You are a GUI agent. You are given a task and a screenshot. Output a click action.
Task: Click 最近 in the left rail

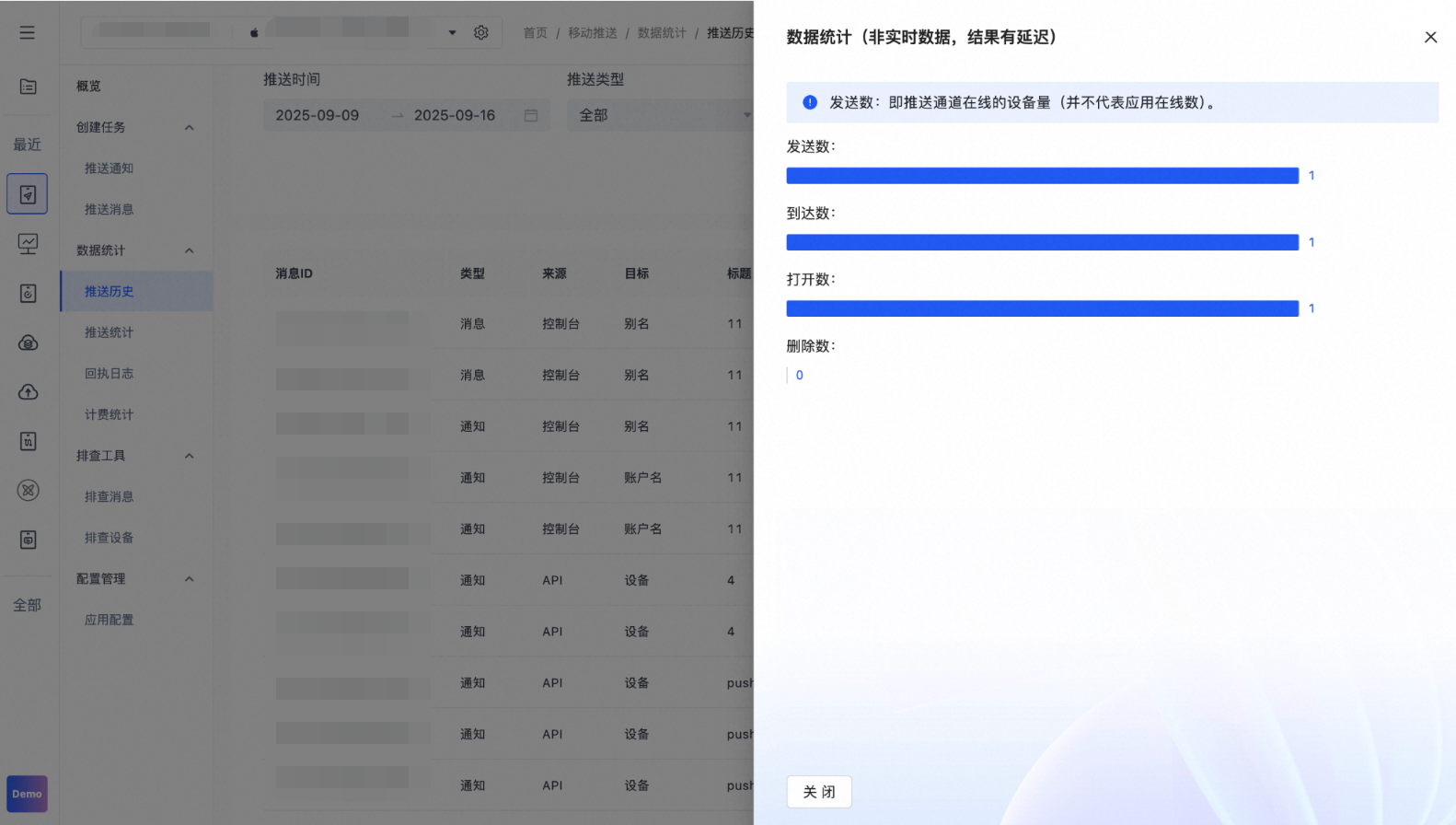(x=27, y=145)
